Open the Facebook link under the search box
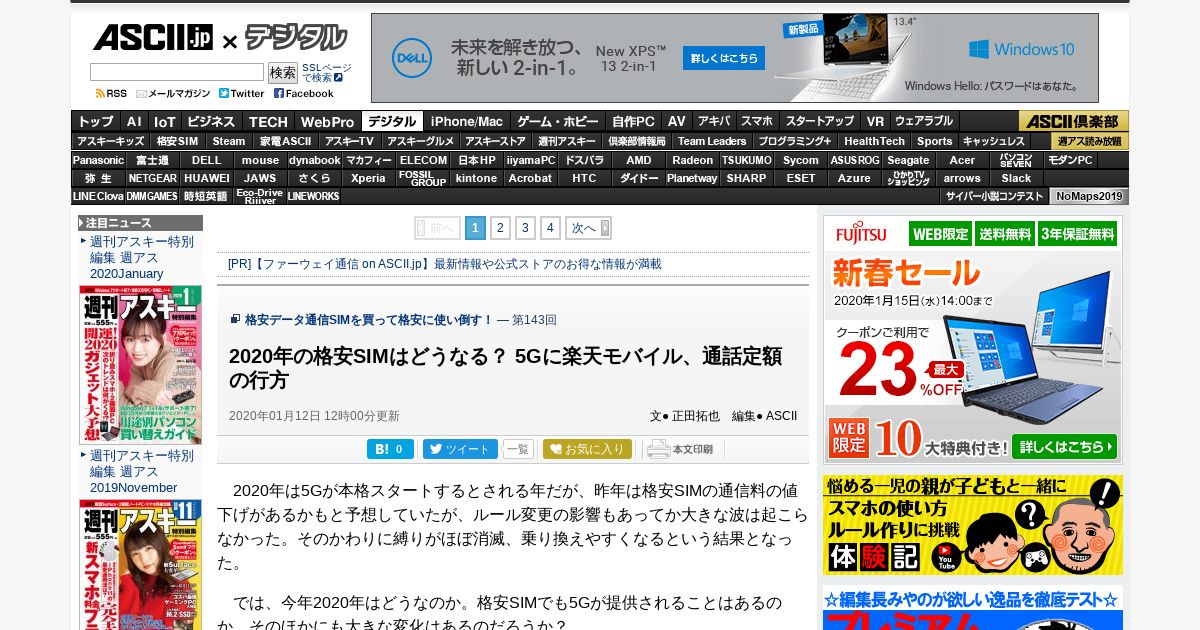This screenshot has height=630, width=1200. (304, 93)
